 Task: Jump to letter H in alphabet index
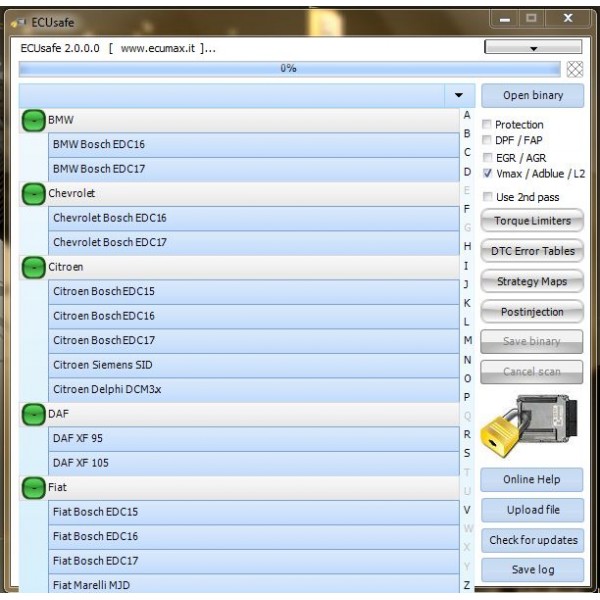point(467,246)
